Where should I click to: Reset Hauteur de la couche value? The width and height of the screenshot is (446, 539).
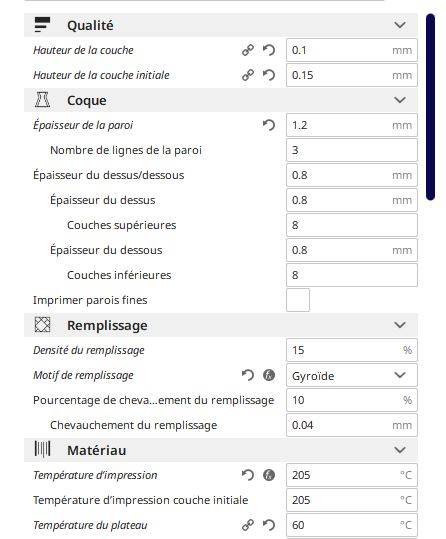[269, 50]
